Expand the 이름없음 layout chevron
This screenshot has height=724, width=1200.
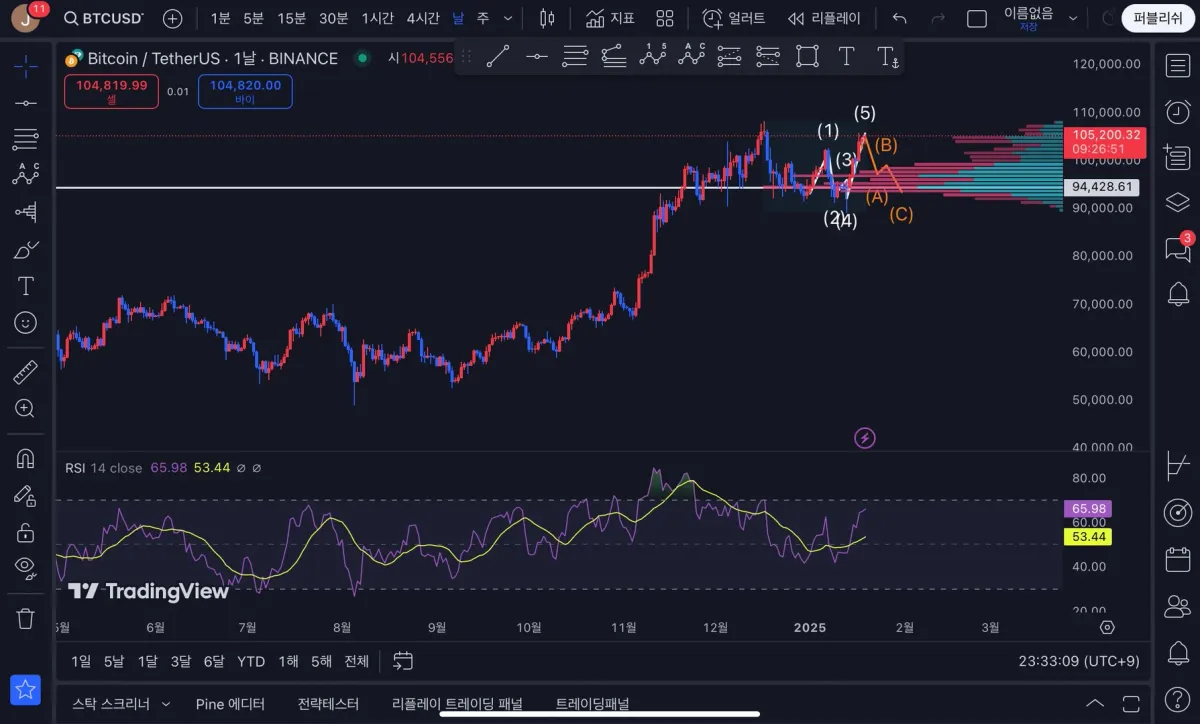[x=1073, y=18]
